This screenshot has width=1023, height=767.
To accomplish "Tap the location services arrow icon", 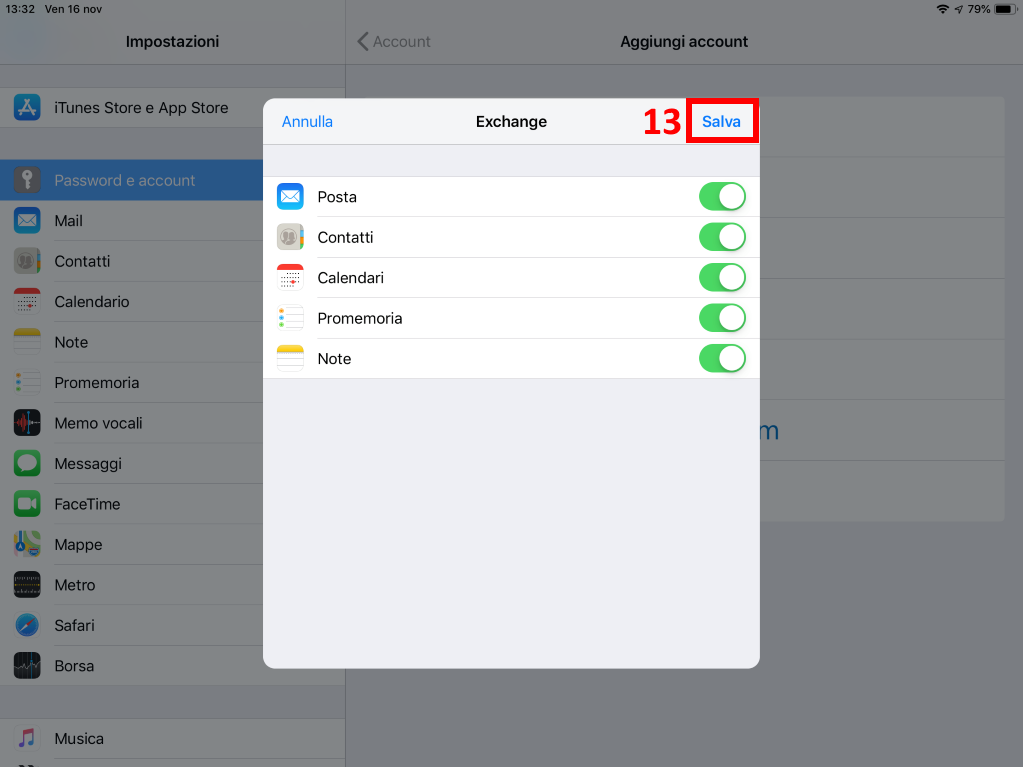I will click(x=958, y=9).
